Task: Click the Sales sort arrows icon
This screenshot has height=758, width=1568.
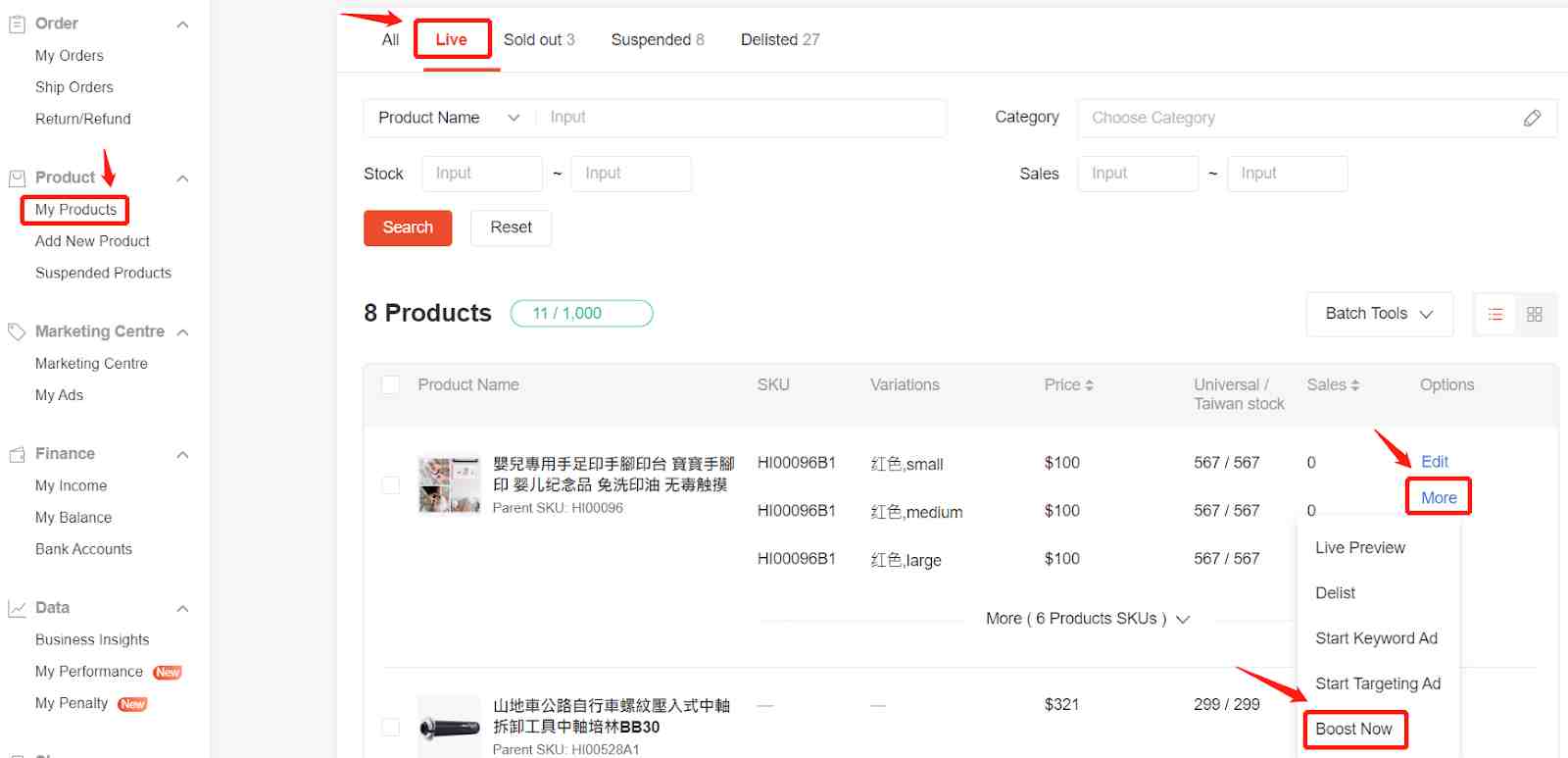Action: 1354,385
